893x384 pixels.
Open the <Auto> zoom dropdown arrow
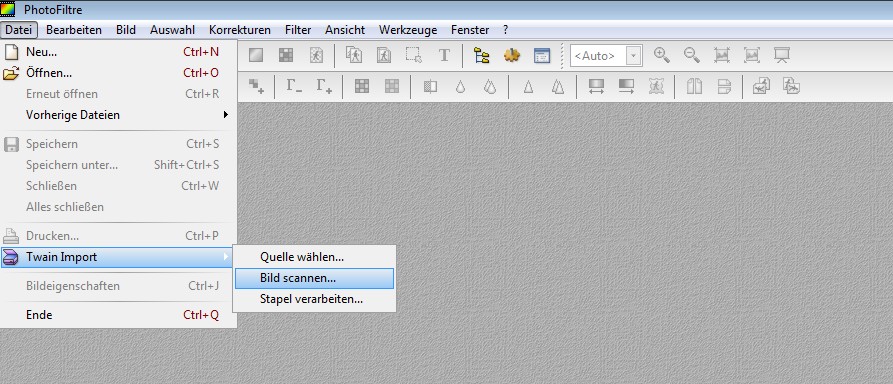pos(634,56)
